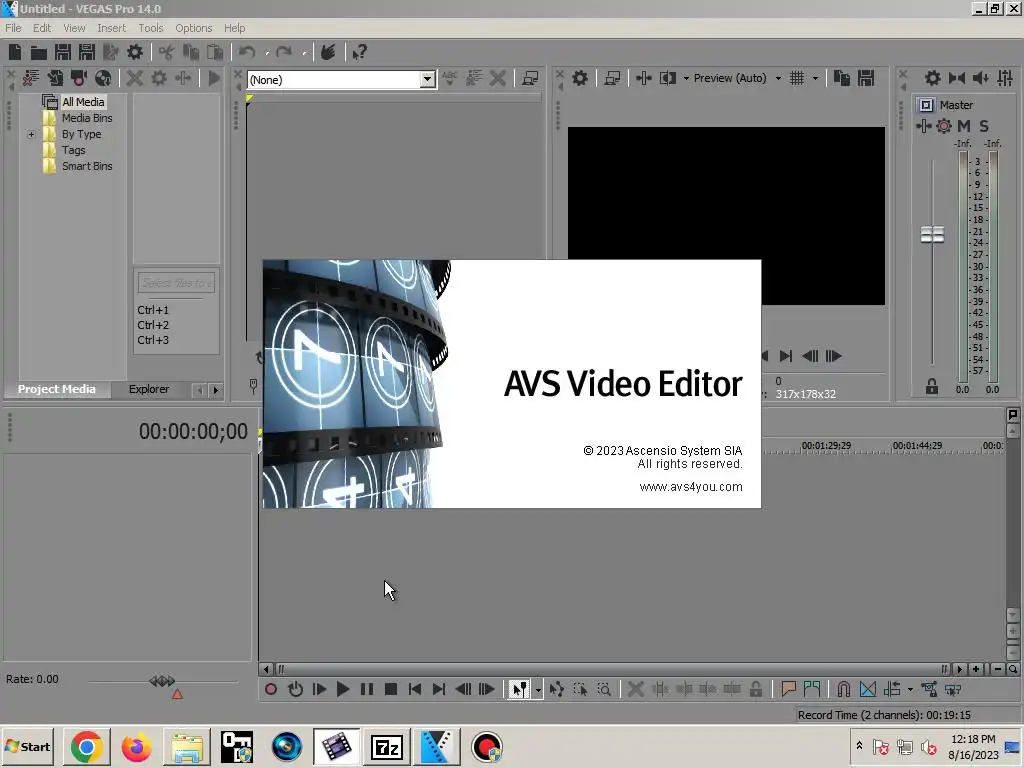Click Master bus volume fader handle
The height and width of the screenshot is (768, 1024).
click(932, 234)
